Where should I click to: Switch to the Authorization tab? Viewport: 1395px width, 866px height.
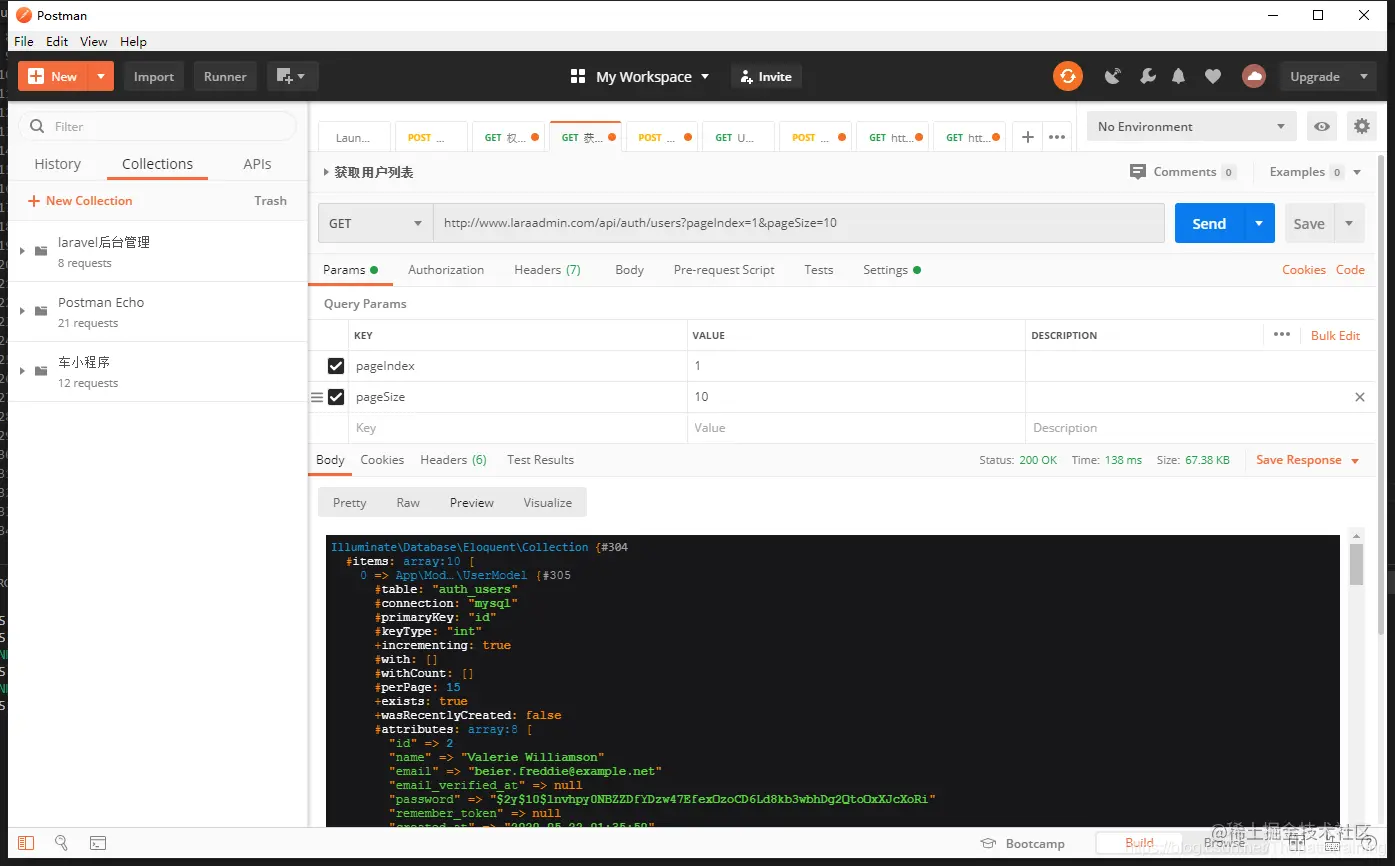coord(446,270)
